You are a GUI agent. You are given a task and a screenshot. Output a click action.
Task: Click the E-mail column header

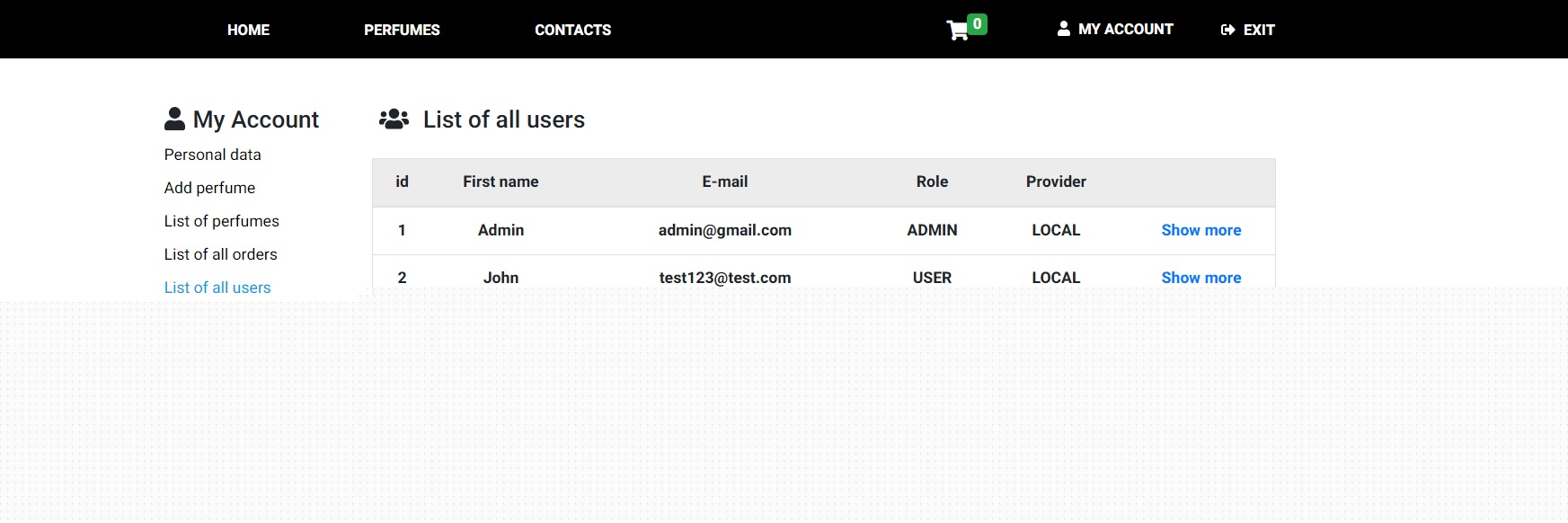724,182
